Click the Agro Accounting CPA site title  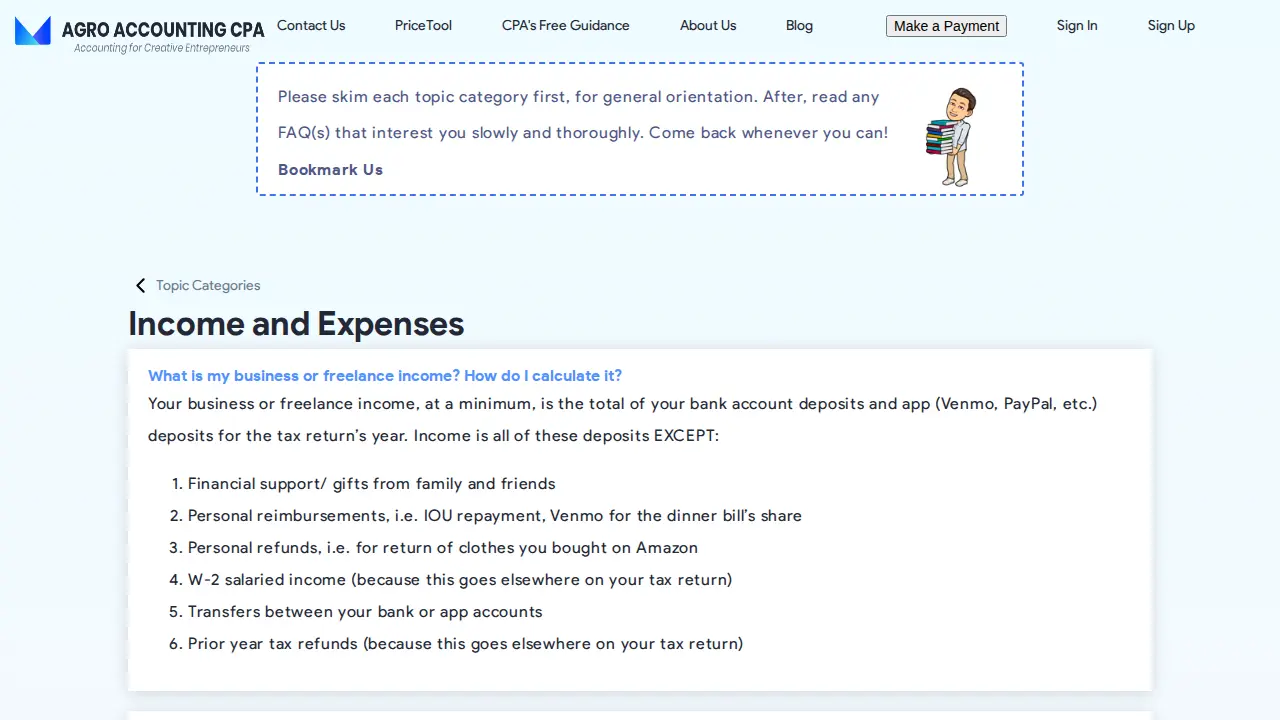[x=163, y=29]
